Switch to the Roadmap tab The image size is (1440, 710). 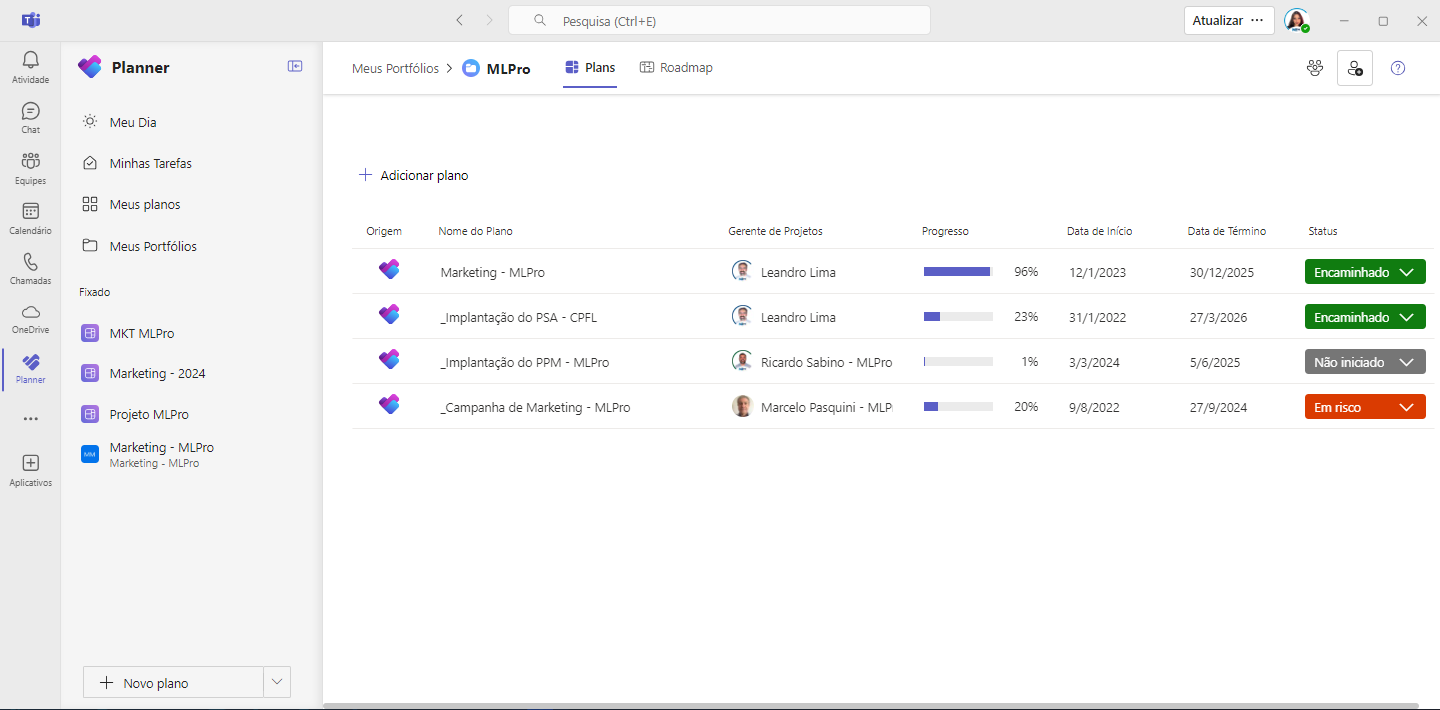click(x=676, y=68)
